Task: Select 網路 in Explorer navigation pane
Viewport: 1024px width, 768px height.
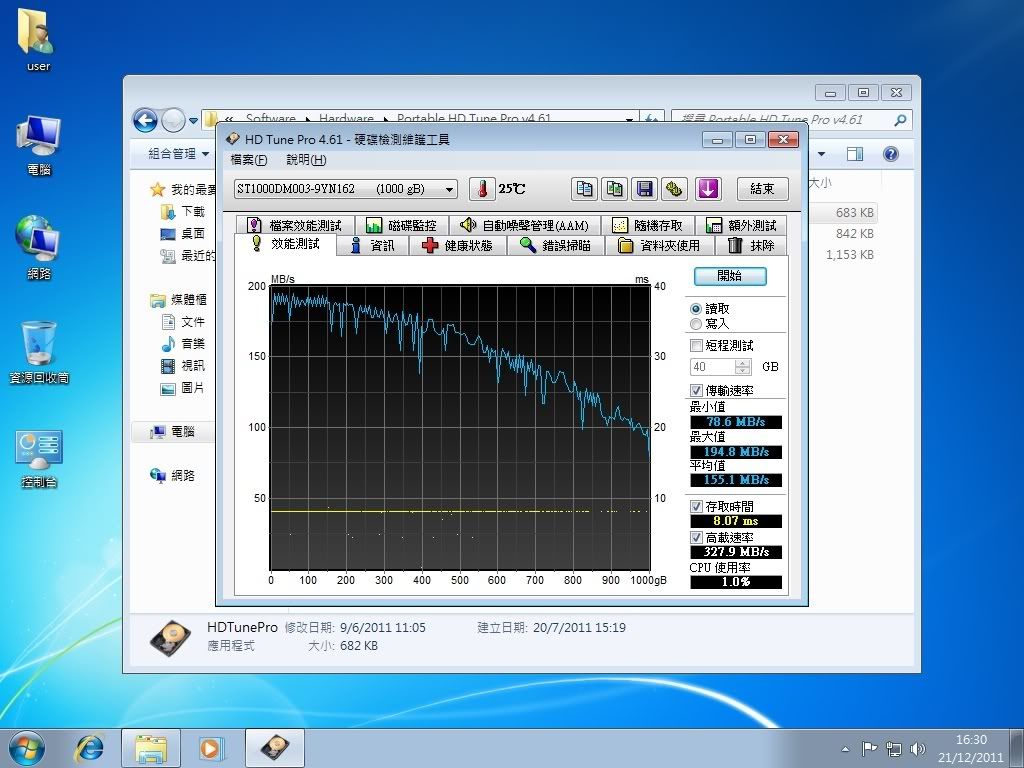Action: click(x=173, y=475)
